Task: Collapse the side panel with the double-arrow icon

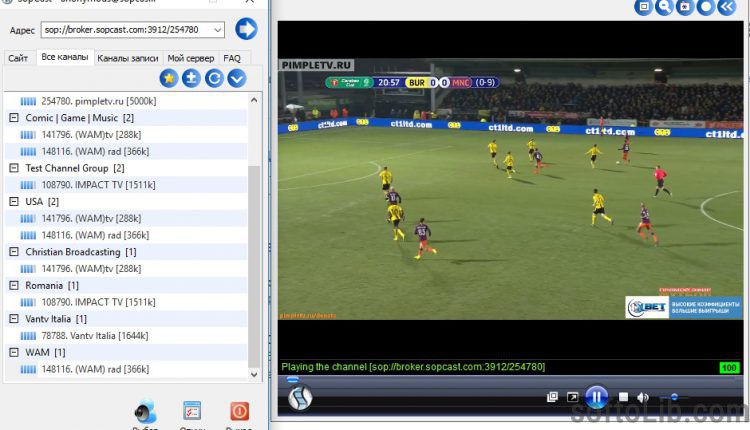Action: [x=727, y=7]
